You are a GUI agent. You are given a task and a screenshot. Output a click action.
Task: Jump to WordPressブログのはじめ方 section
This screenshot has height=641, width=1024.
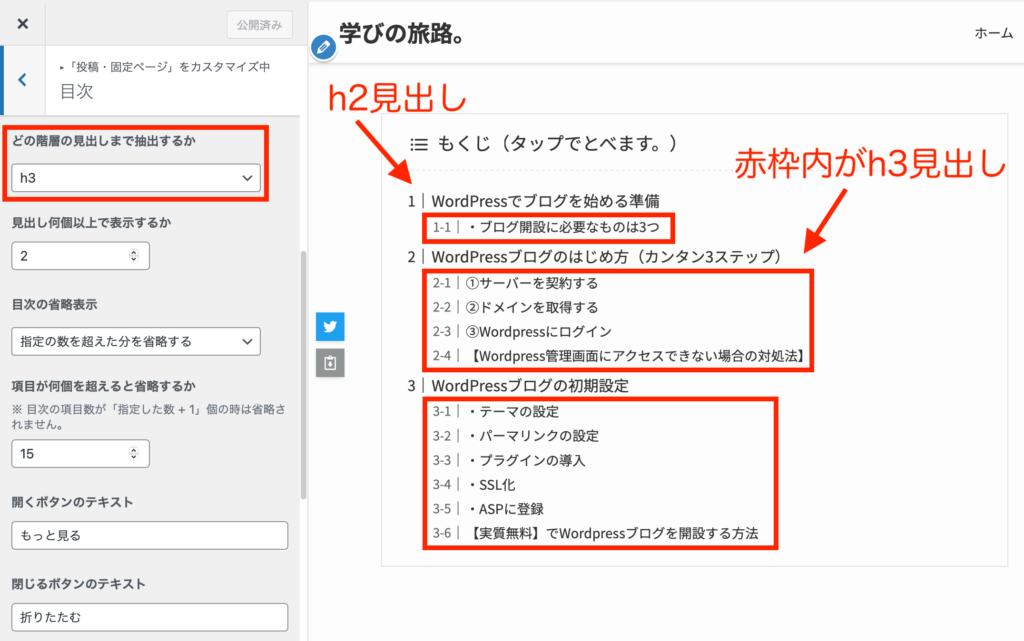click(606, 257)
